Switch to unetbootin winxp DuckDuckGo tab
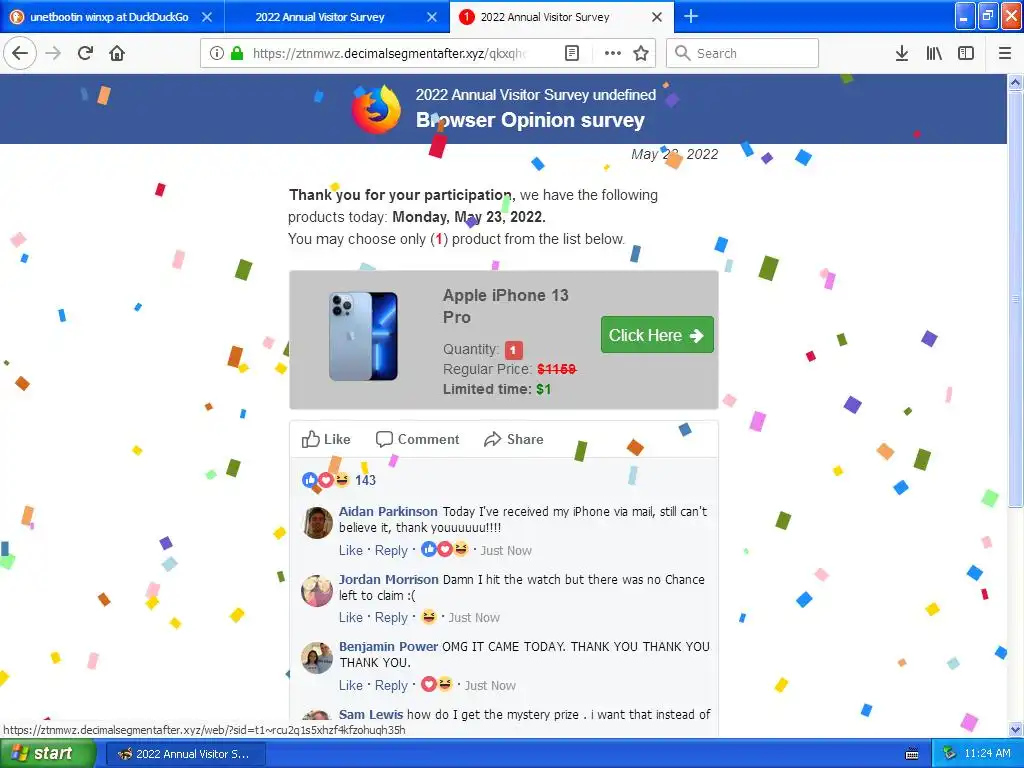The width and height of the screenshot is (1024, 768). (x=109, y=17)
